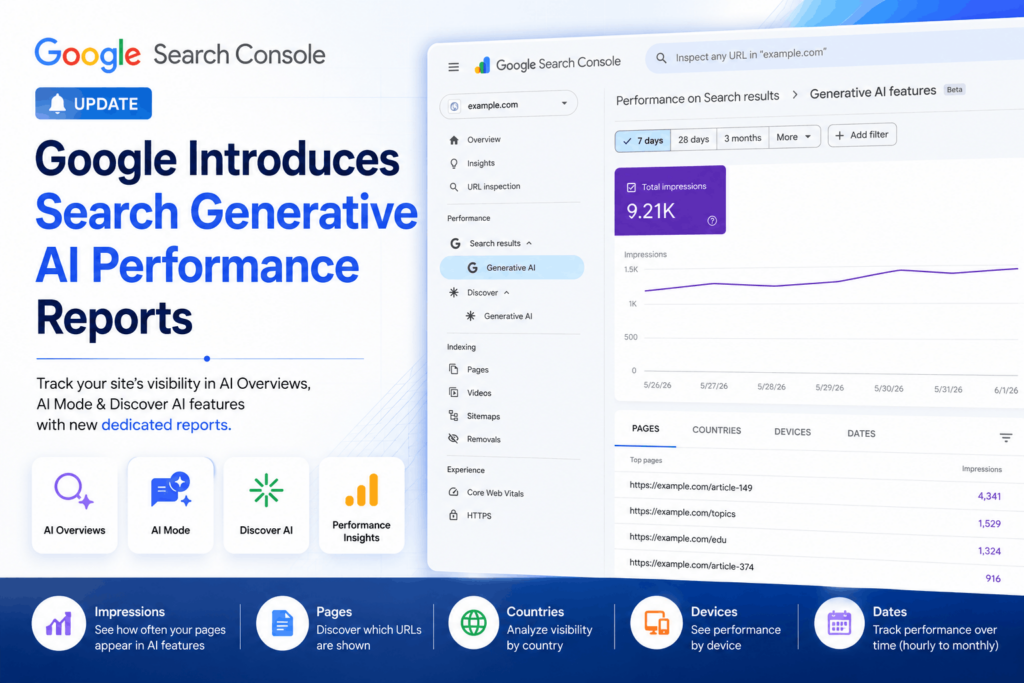Click the Discover AI green burst icon
Screen dimensions: 1024x683
point(266,490)
